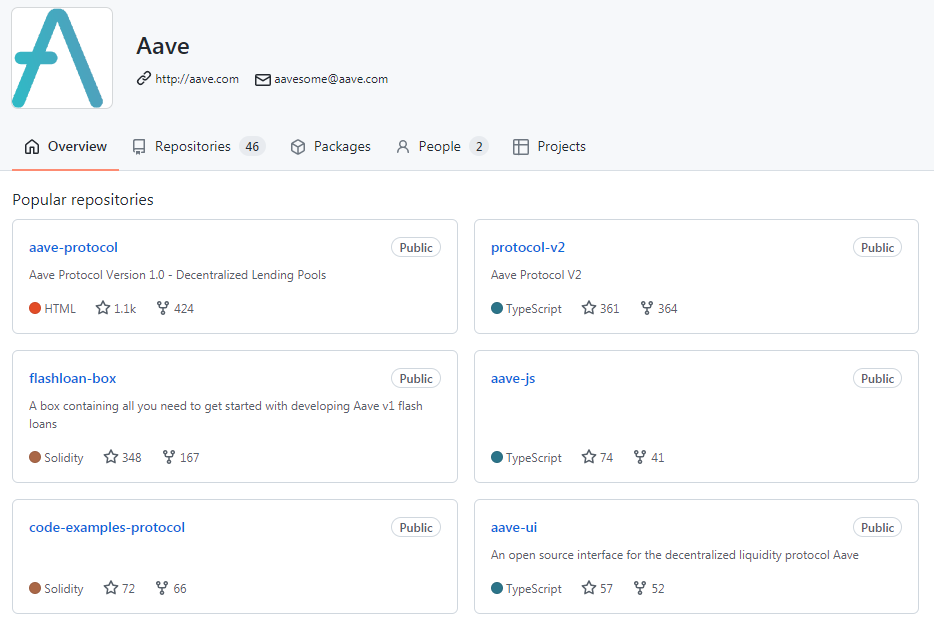The height and width of the screenshot is (636, 934).
Task: Click the star icon on aave-js
Action: pyautogui.click(x=589, y=457)
